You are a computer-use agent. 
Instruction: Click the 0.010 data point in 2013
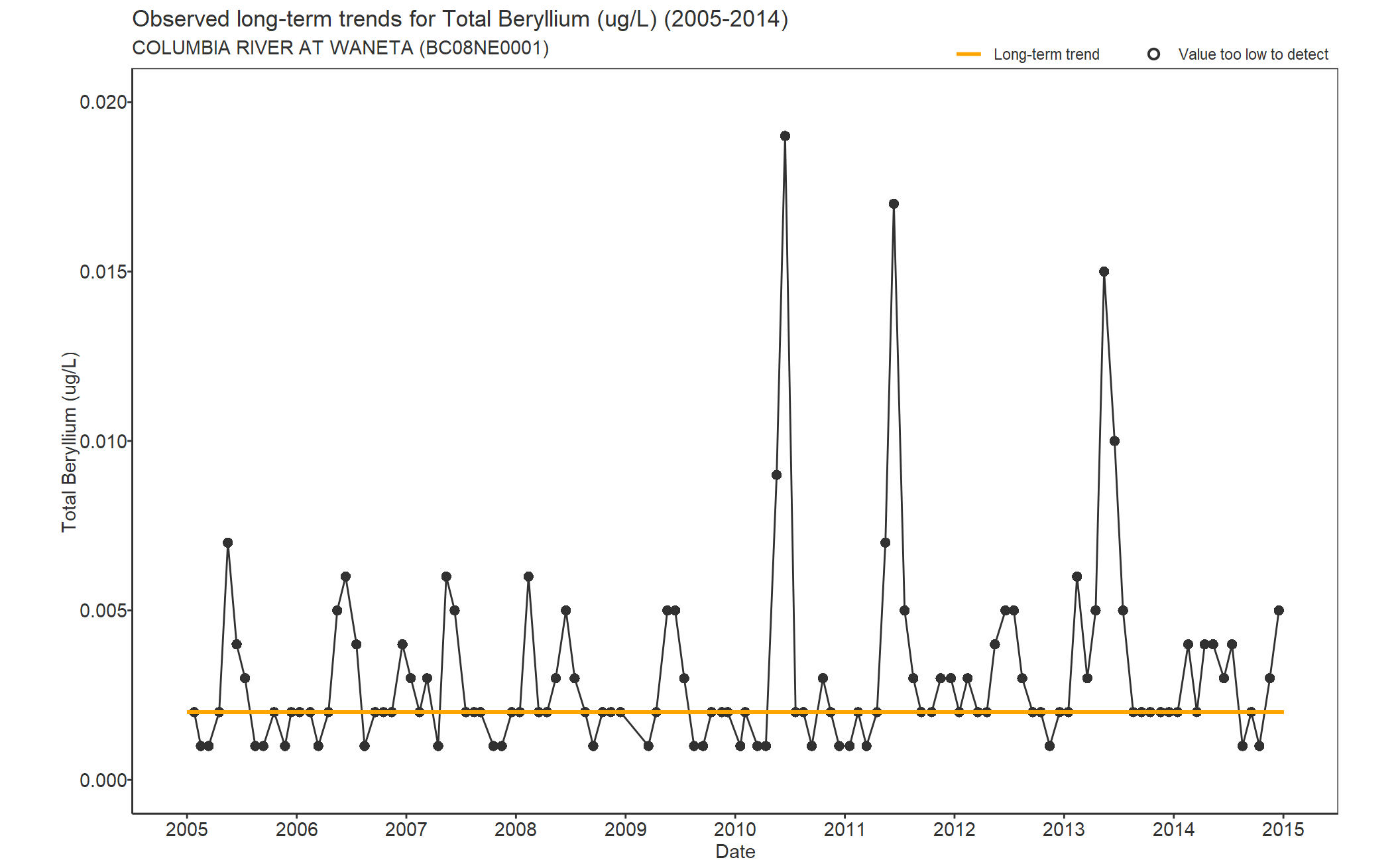pos(1114,441)
